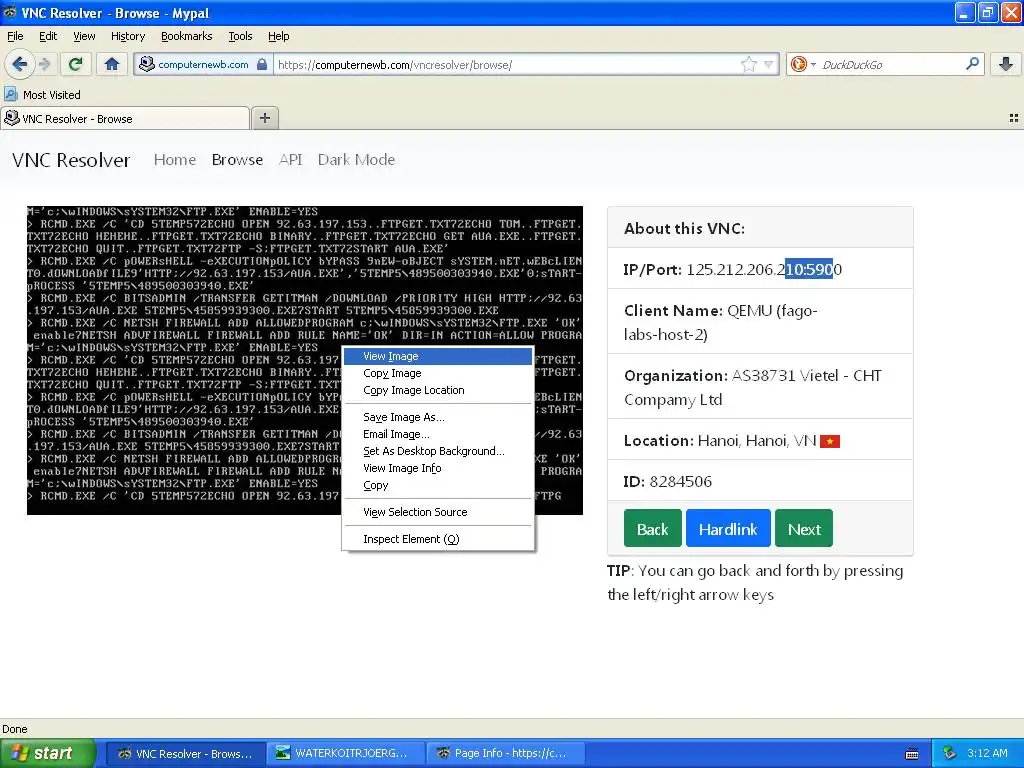
Task: Bookmark this page with the star icon
Action: point(749,64)
